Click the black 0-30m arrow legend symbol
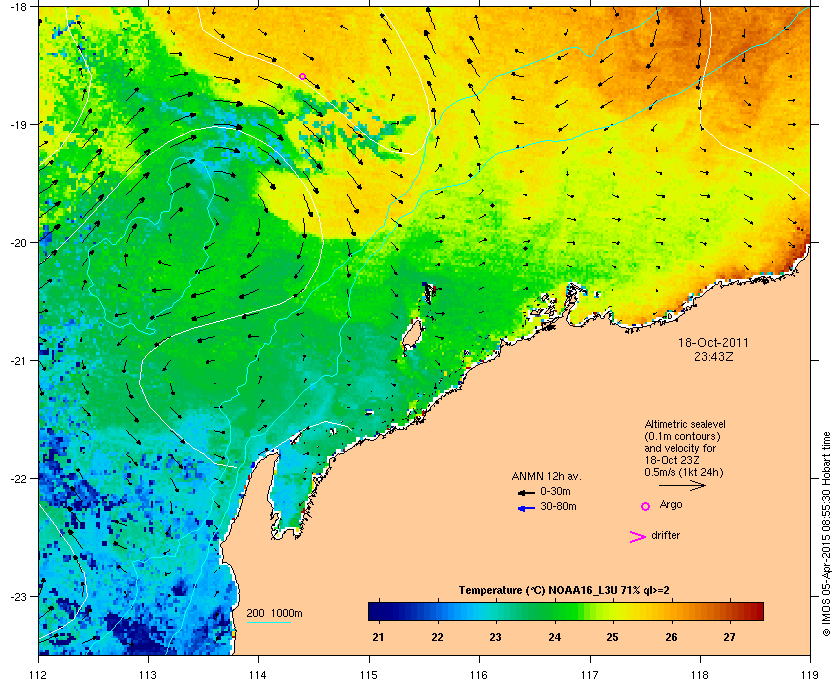Image resolution: width=840 pixels, height=680 pixels. pyautogui.click(x=526, y=492)
